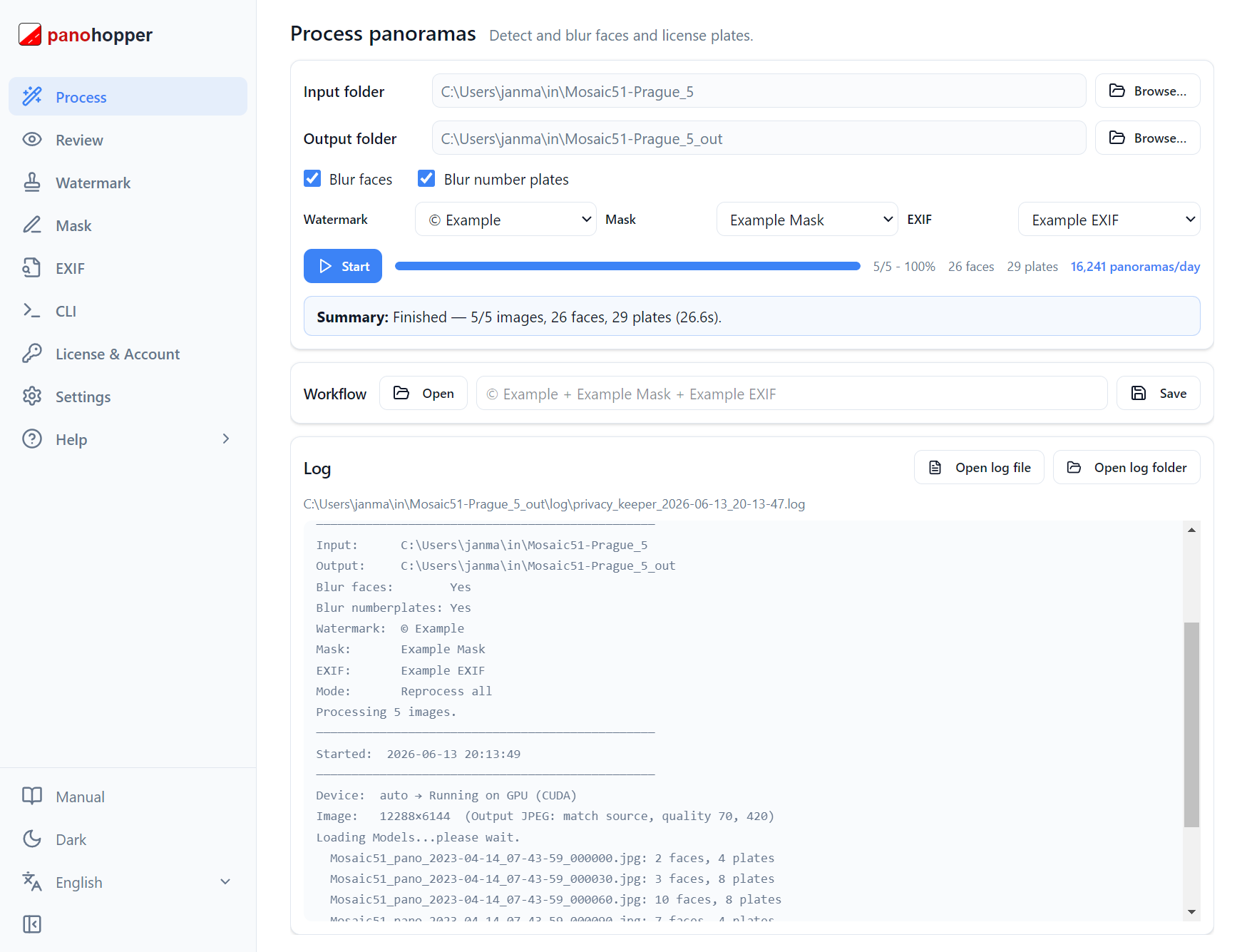Click the Output folder path field
This screenshot has width=1247, height=952.
[759, 138]
